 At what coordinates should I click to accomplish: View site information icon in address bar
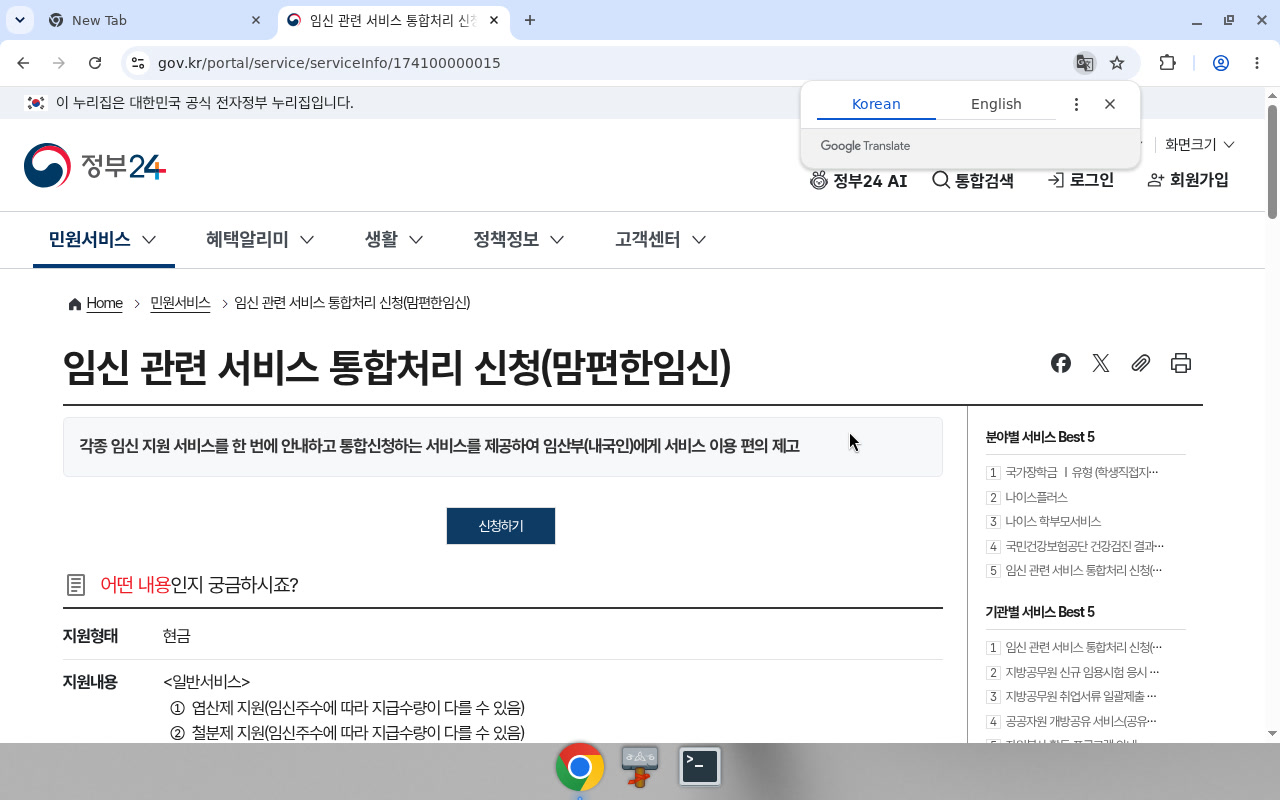pyautogui.click(x=138, y=63)
